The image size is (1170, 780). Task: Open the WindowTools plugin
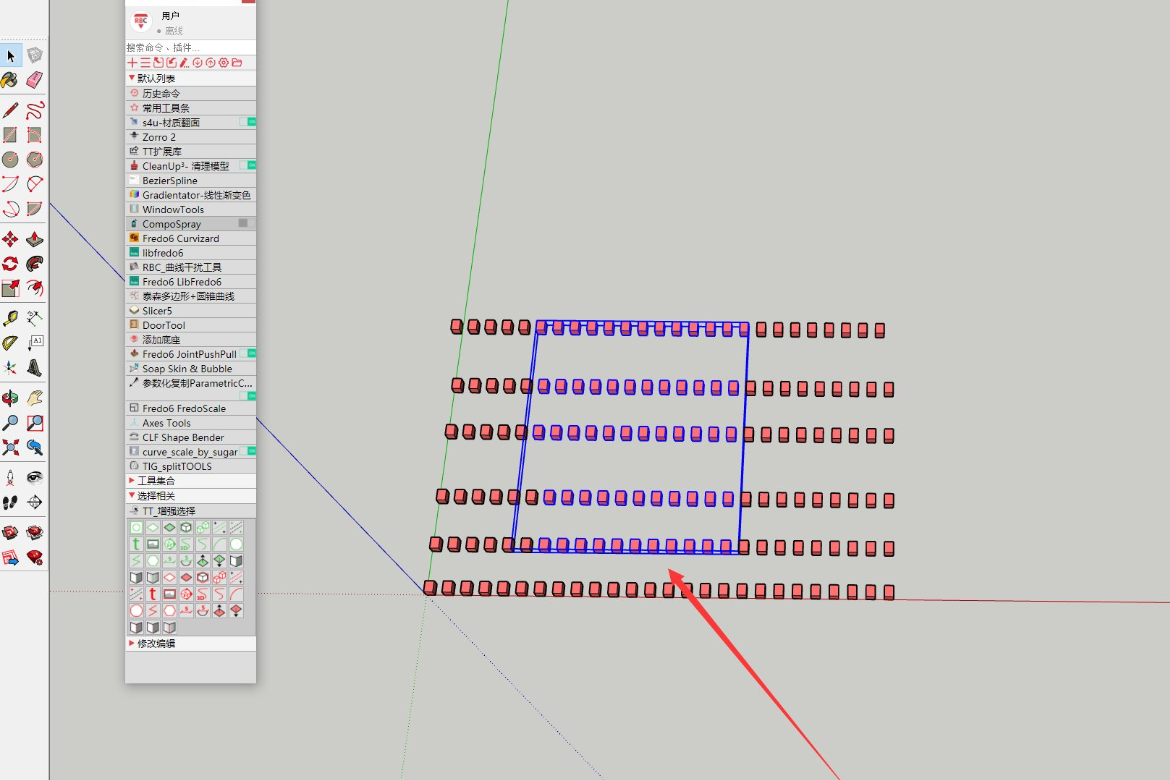click(x=190, y=209)
